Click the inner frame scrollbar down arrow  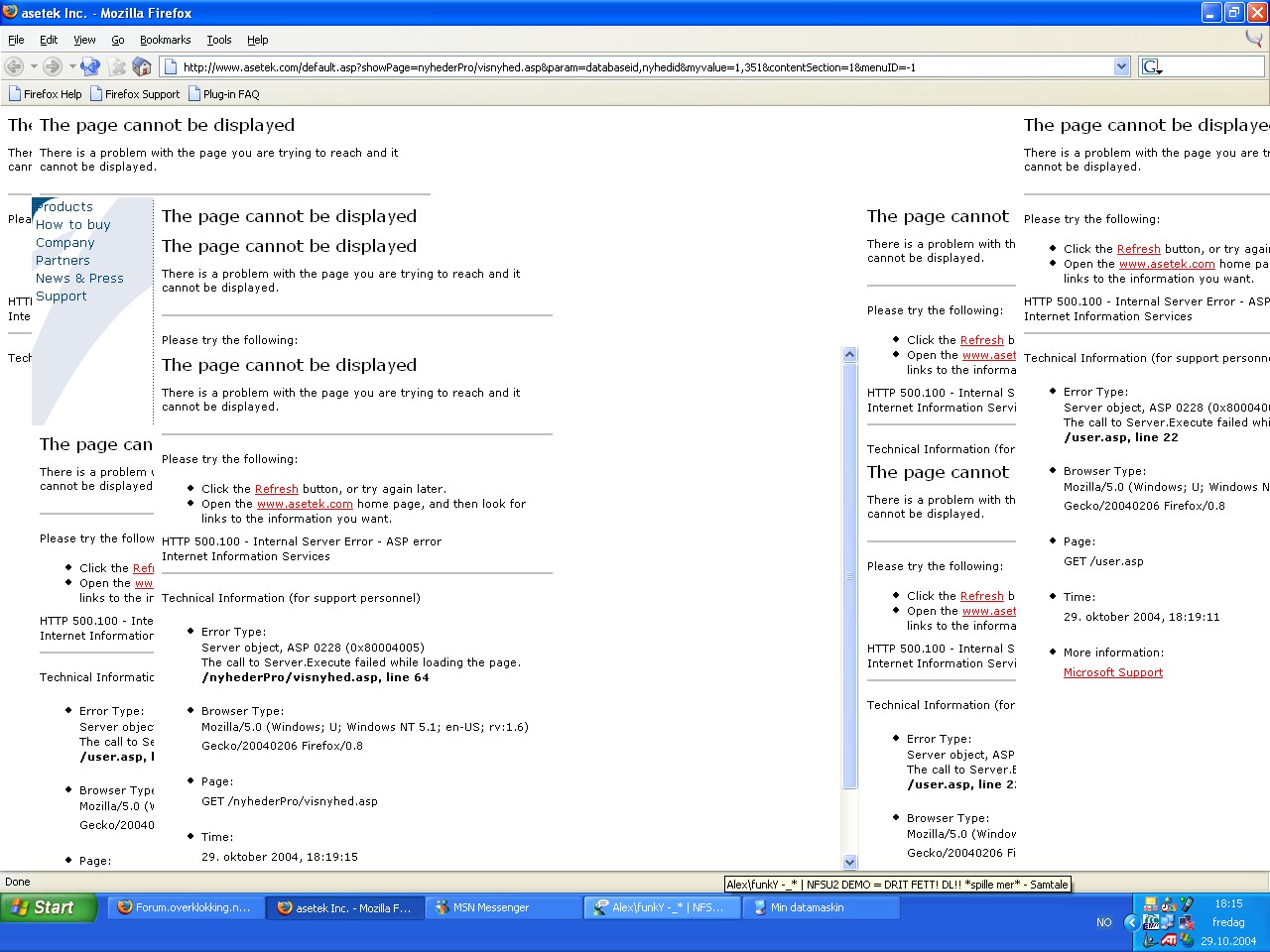click(849, 863)
